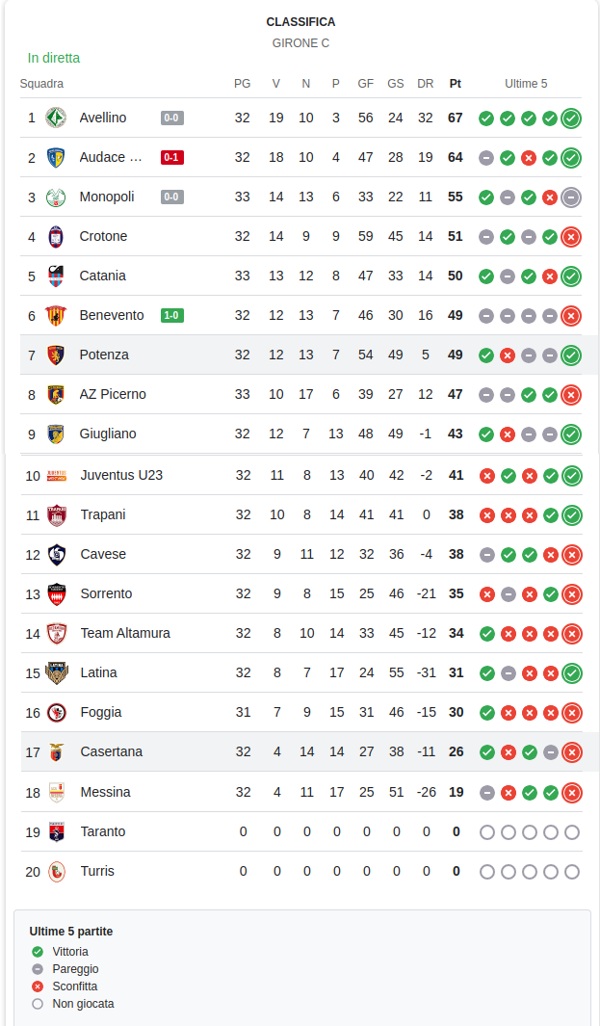This screenshot has width=600, height=1026.
Task: Click the Catania club logo
Action: click(x=56, y=275)
